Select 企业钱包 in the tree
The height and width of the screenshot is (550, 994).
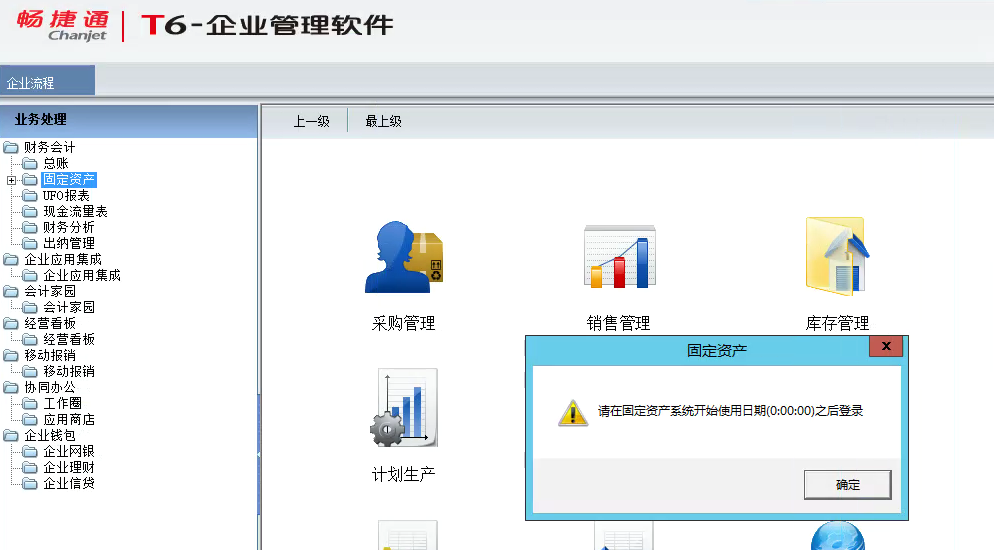[49, 435]
